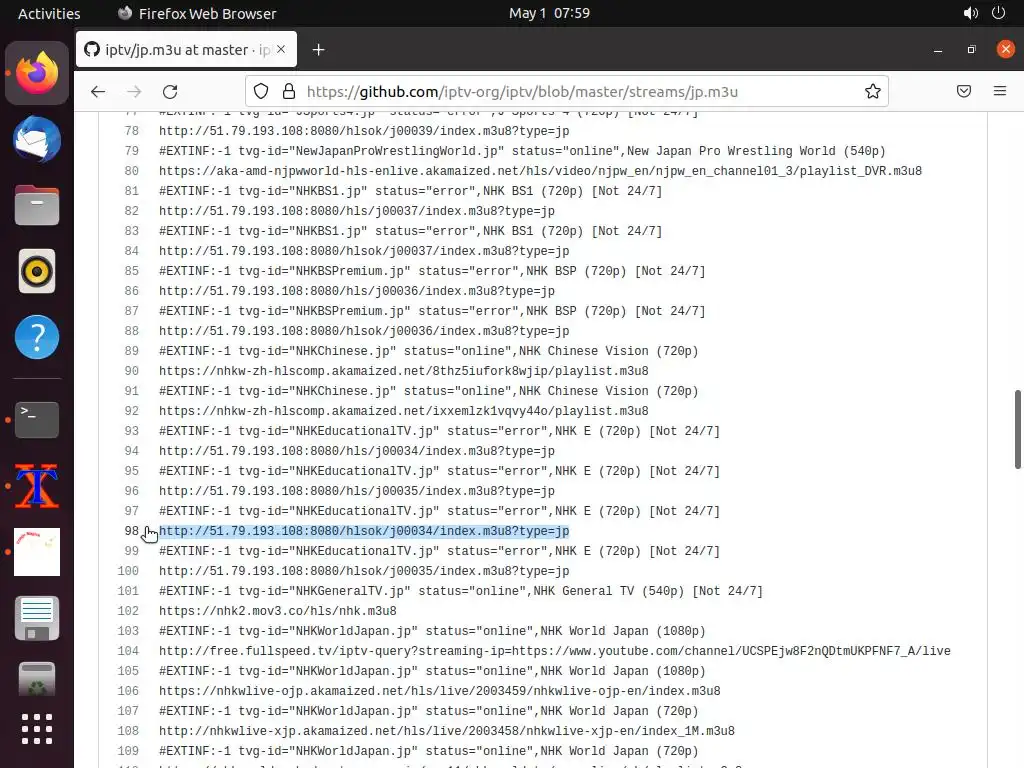Select the iptv/jp.m3u at master tab

pos(186,49)
